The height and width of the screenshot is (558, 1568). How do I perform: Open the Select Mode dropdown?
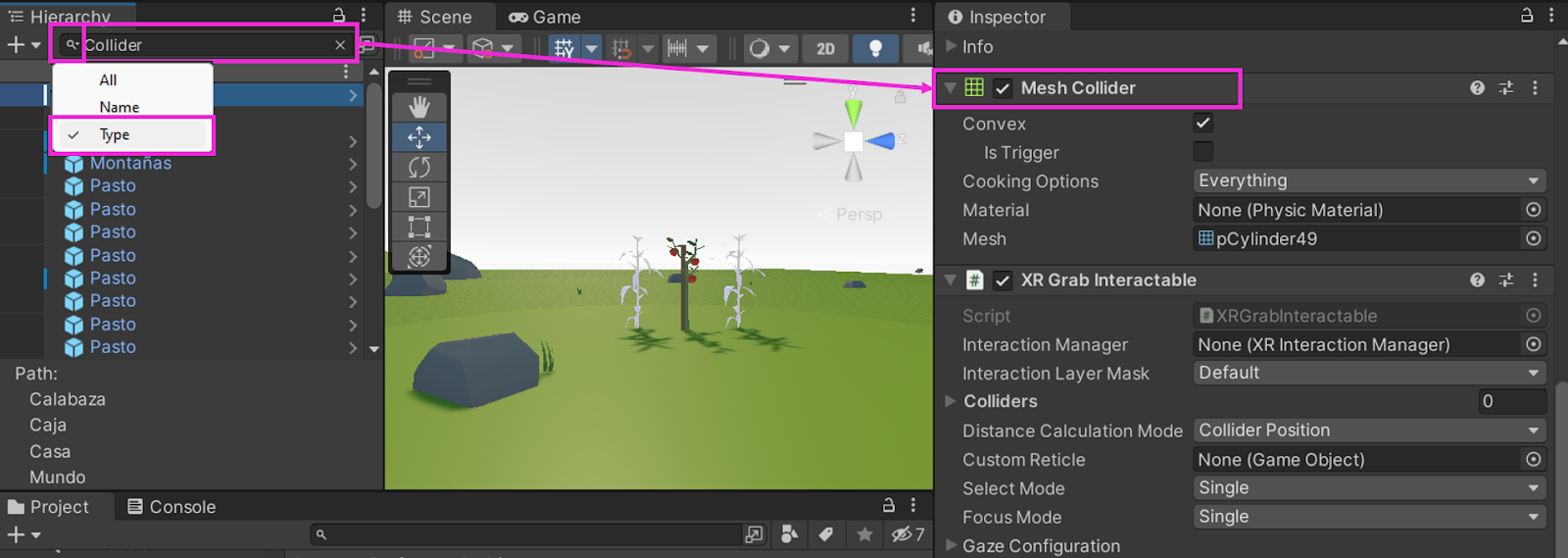point(1368,488)
